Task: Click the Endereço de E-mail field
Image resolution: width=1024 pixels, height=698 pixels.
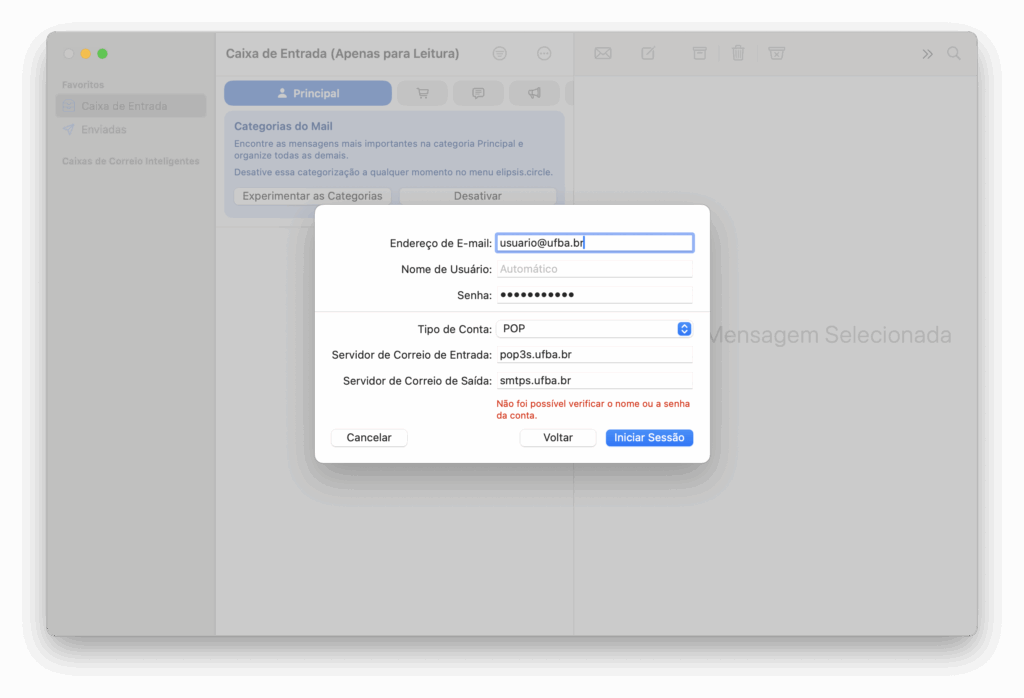Action: 594,243
